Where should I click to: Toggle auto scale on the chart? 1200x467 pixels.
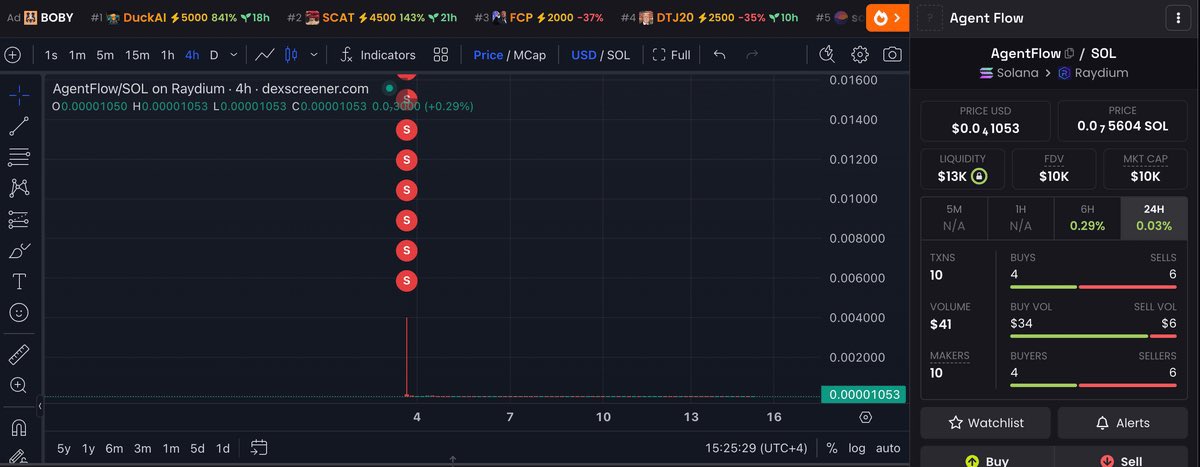click(x=888, y=448)
